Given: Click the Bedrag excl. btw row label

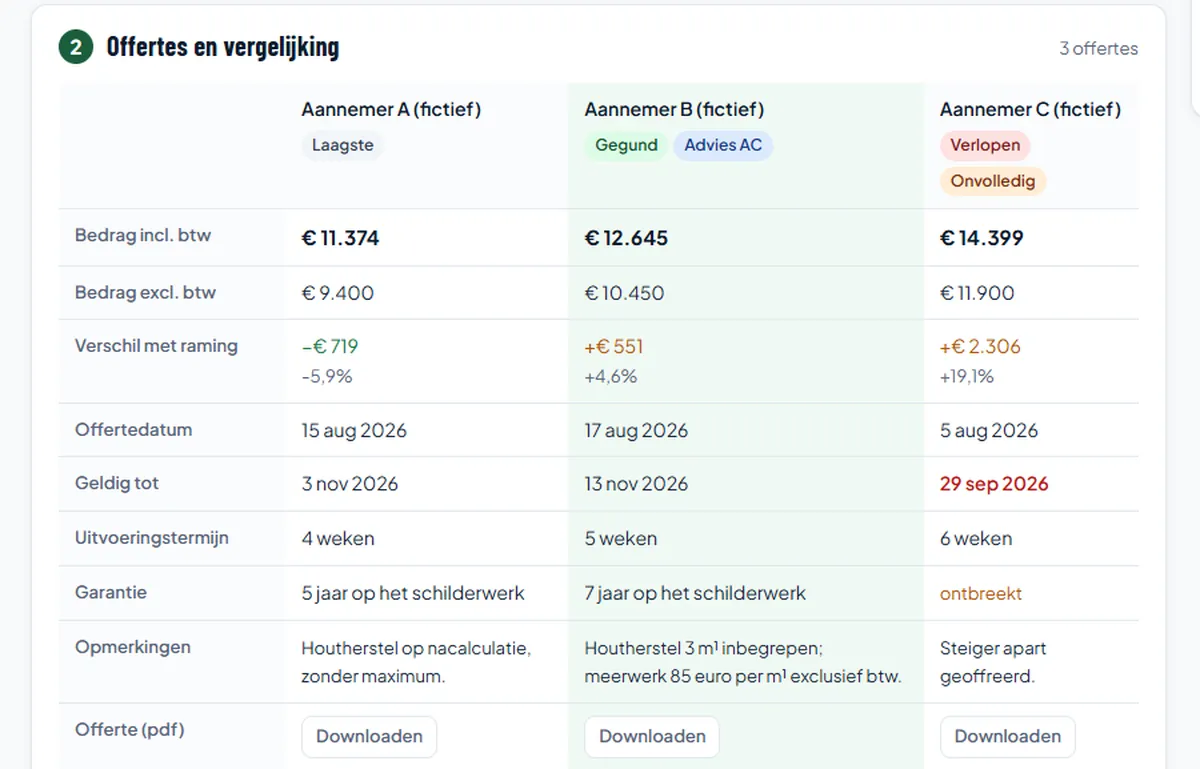Looking at the screenshot, I should 145,293.
